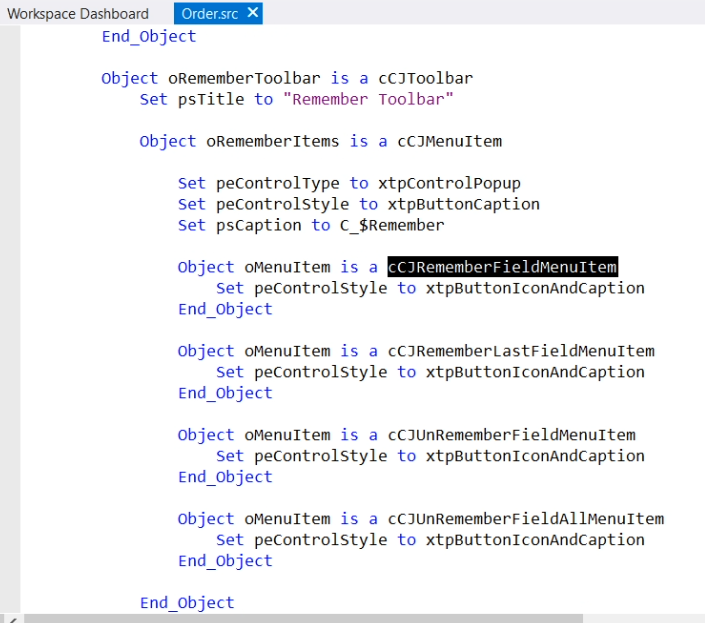
Task: Click the oRememberItems object name
Action: coord(275,141)
